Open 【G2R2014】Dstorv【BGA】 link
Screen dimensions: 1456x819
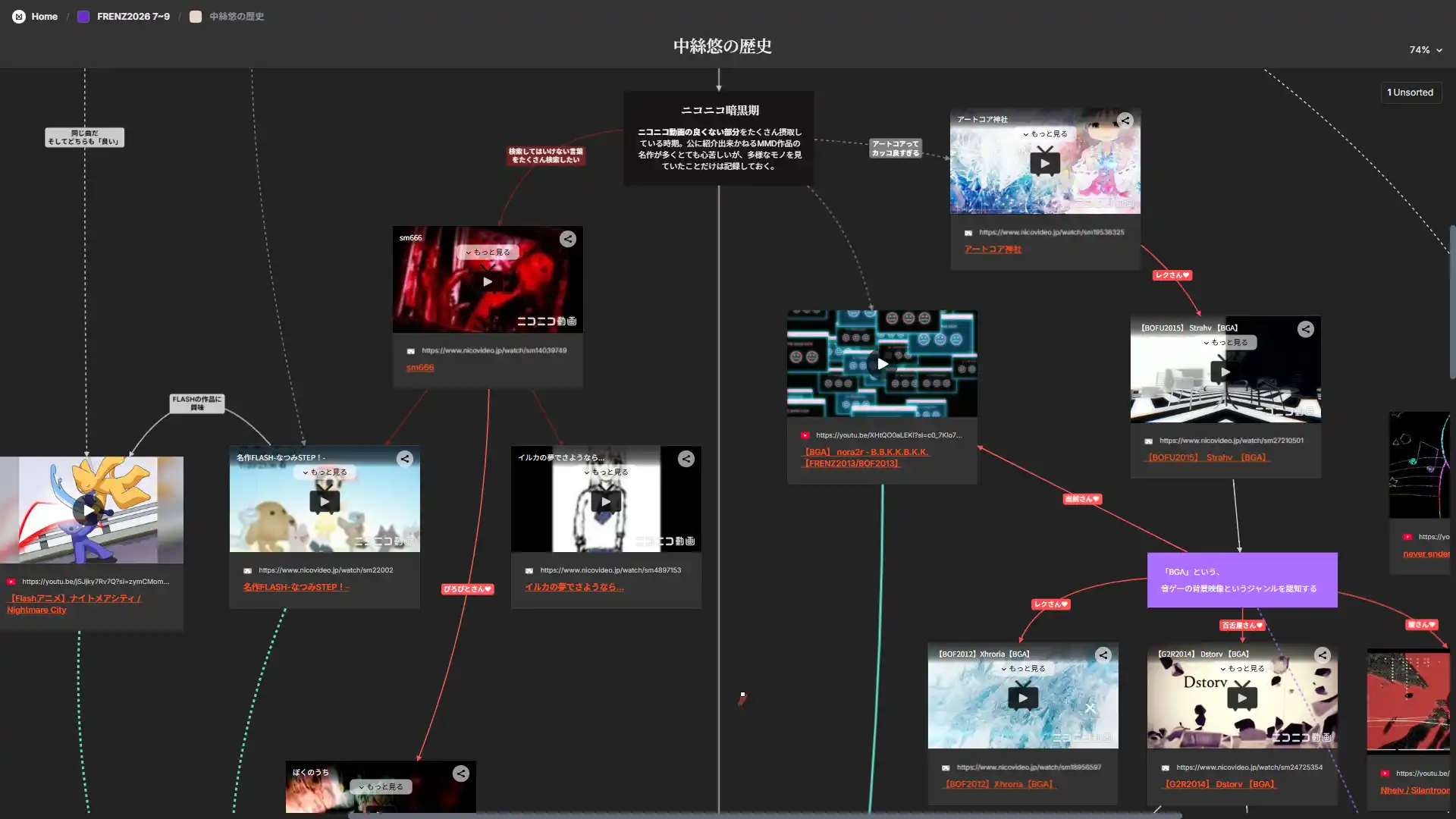pyautogui.click(x=1219, y=784)
